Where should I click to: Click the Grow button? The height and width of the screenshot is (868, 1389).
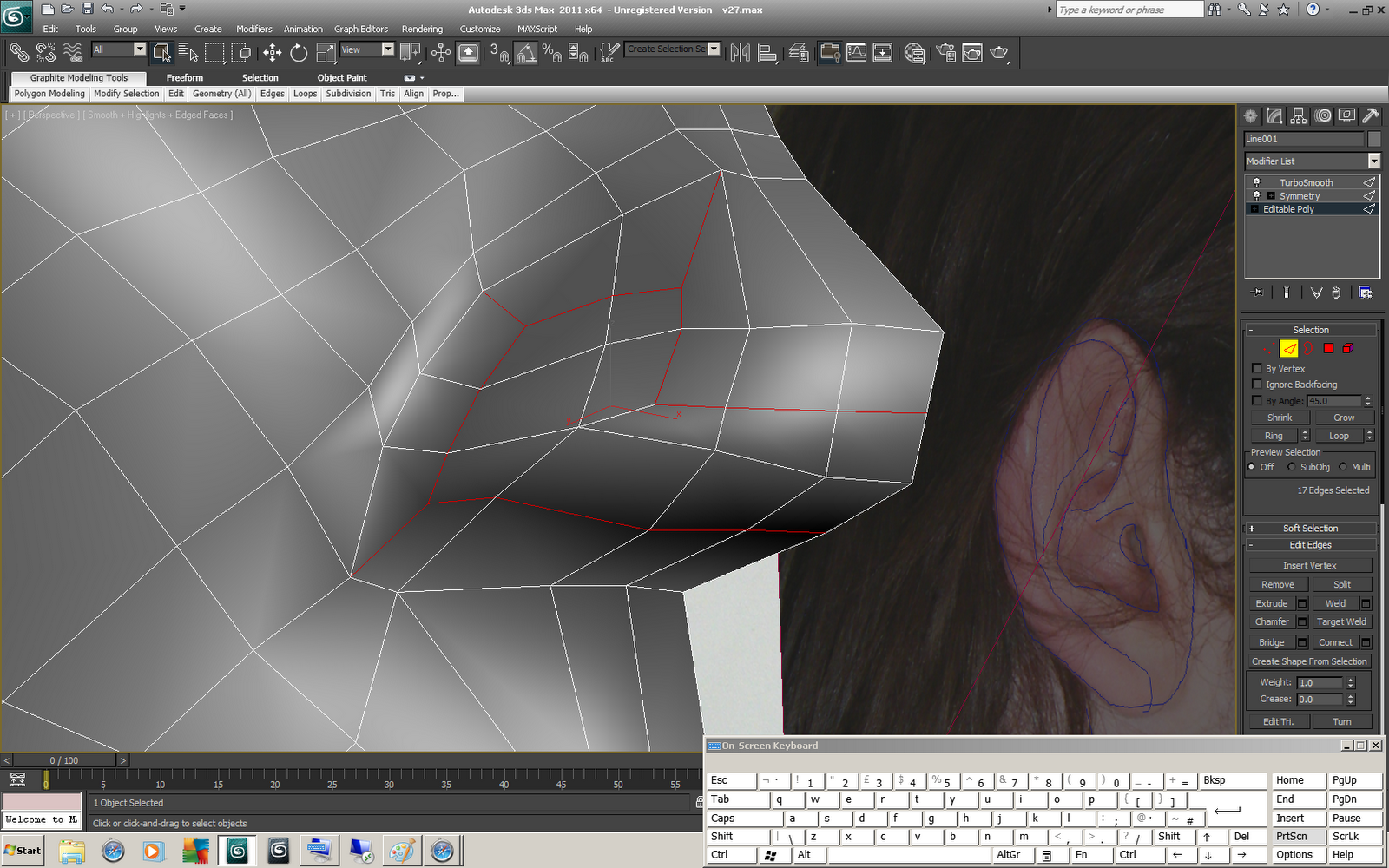(1343, 417)
